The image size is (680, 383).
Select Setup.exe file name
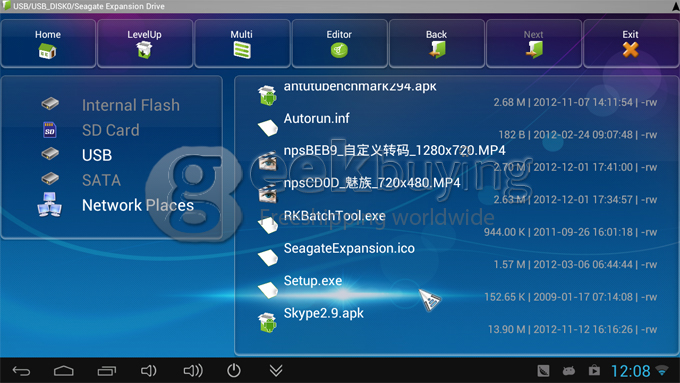tap(313, 281)
